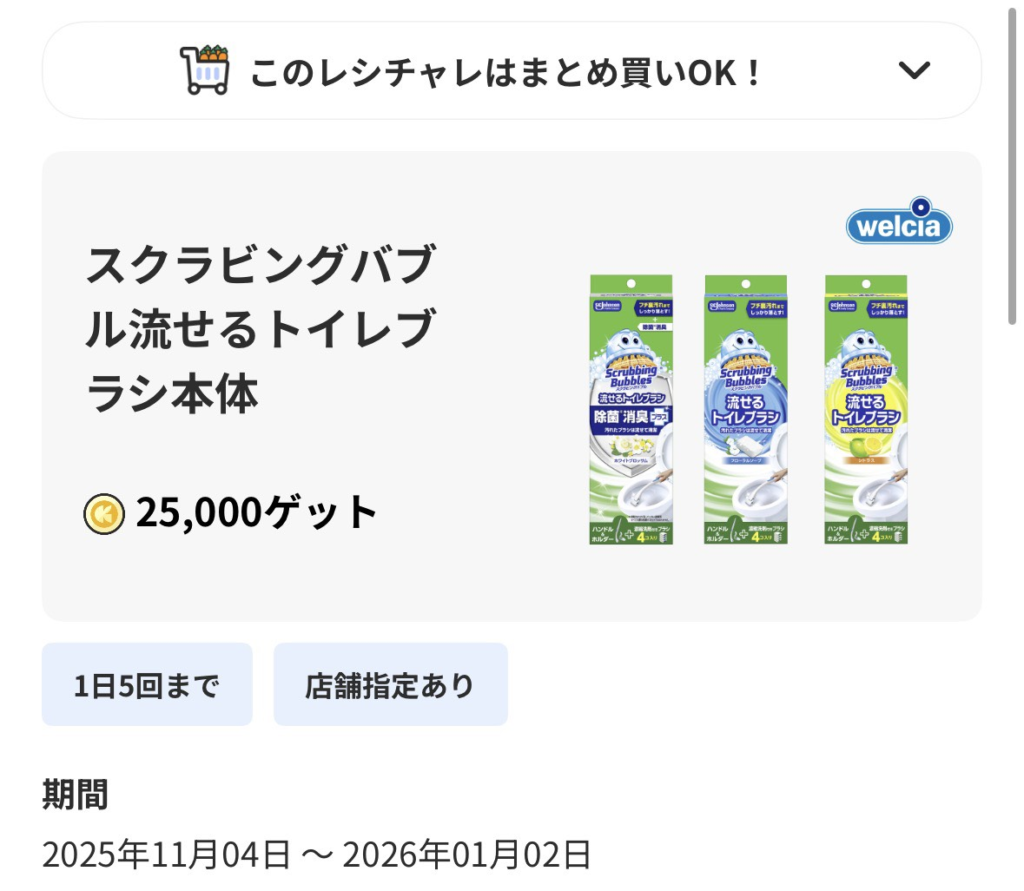Screen dimensions: 1024x891
Task: Tap the このレシチャレはまとめ買いOK！ banner text
Action: (506, 72)
